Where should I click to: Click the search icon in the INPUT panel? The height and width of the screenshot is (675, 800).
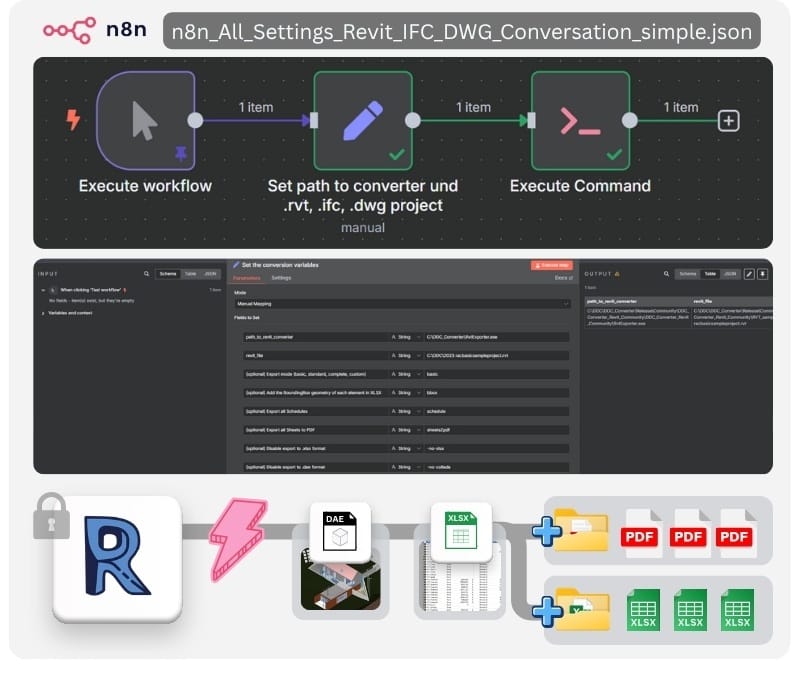[x=146, y=274]
